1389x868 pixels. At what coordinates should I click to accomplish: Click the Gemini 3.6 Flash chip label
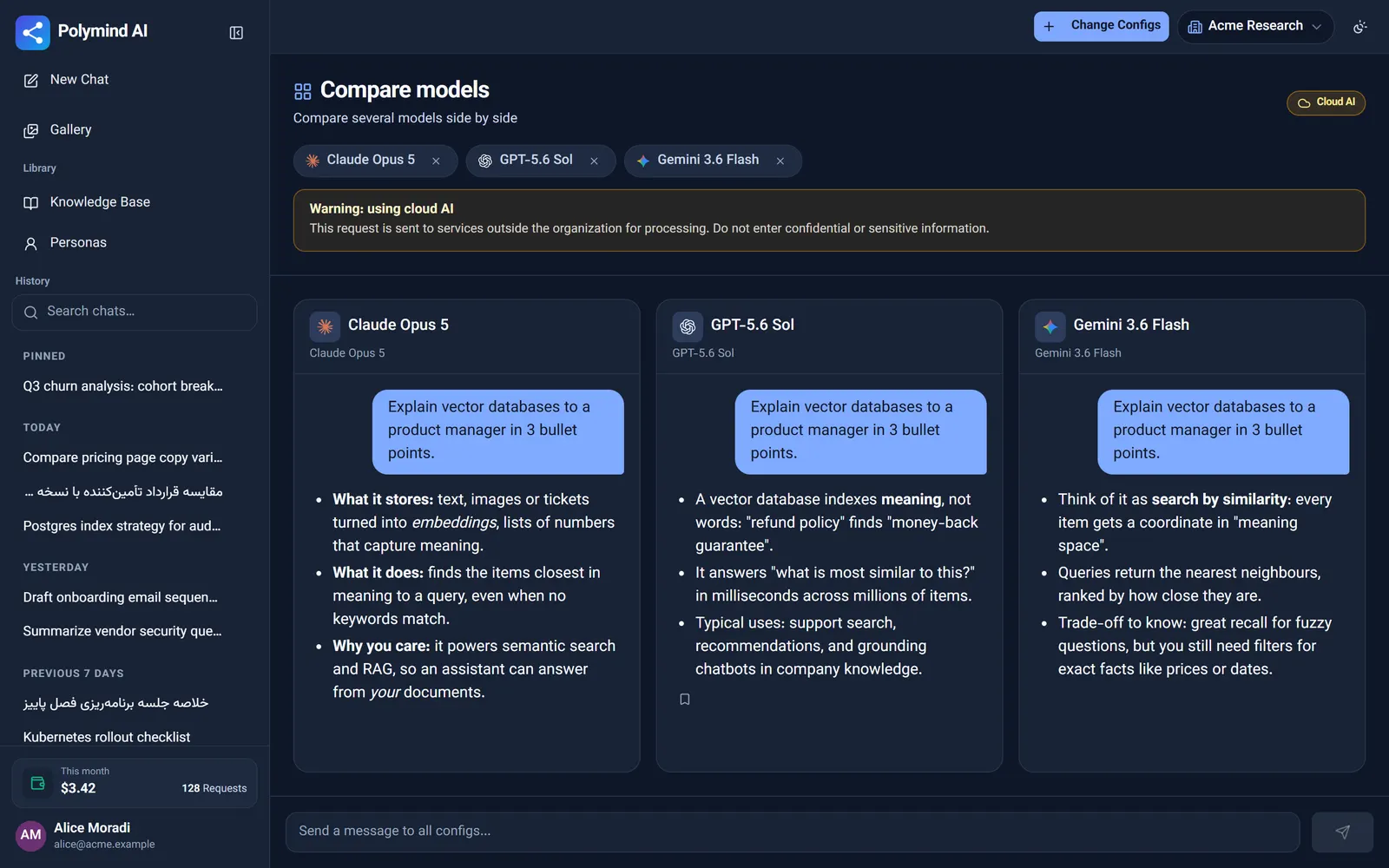click(708, 160)
